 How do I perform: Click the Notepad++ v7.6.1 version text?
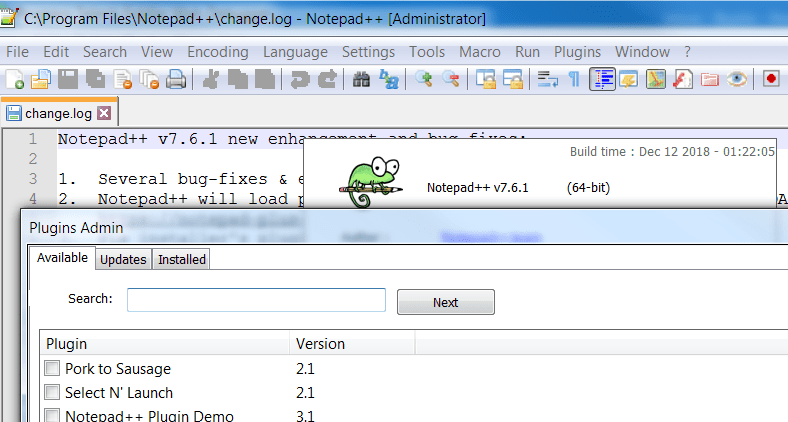[x=477, y=188]
